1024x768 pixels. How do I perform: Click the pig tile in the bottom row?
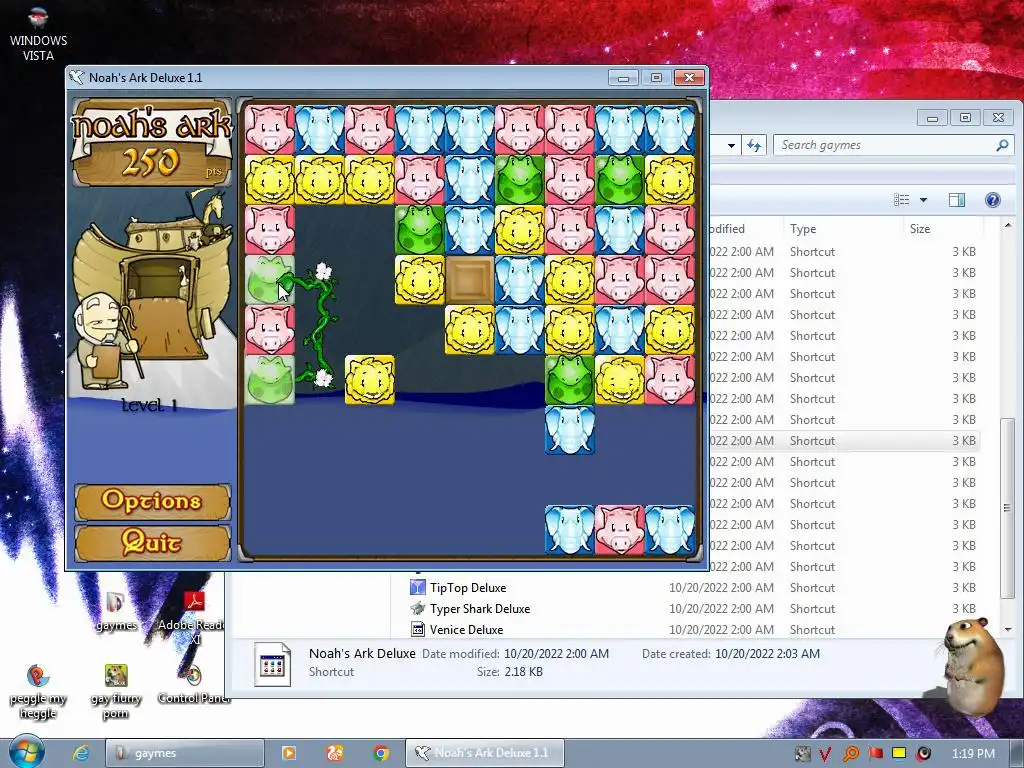619,529
